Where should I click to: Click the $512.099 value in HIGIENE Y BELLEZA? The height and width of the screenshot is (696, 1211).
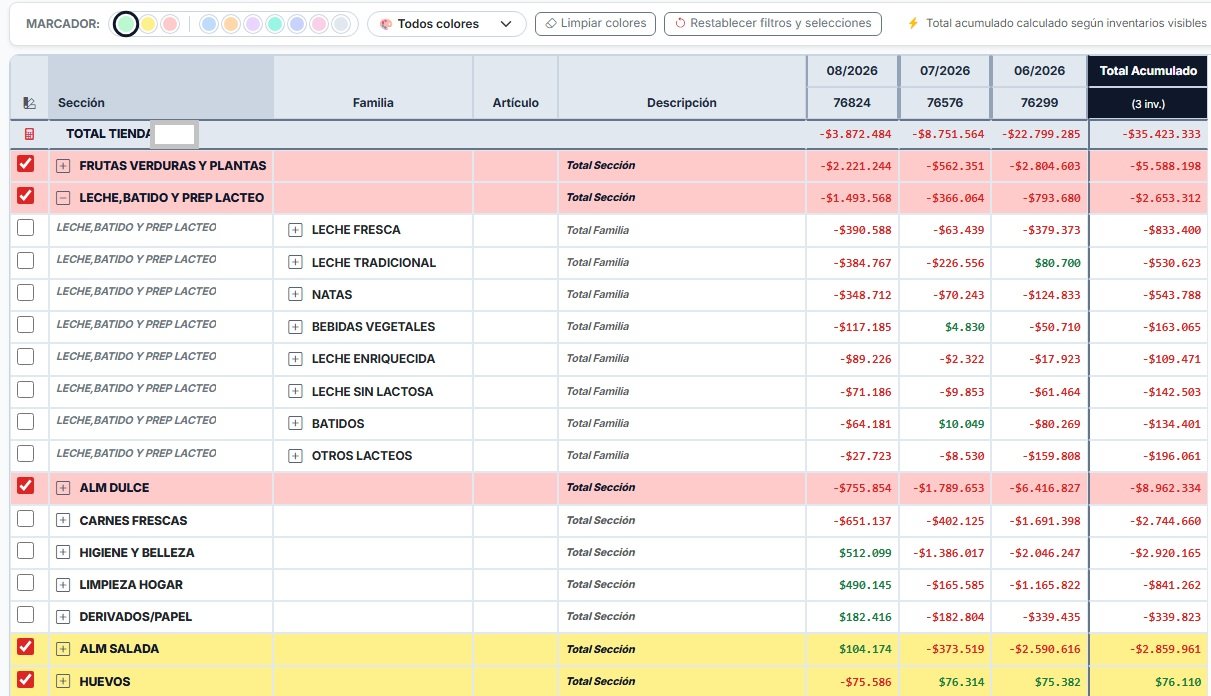click(865, 553)
